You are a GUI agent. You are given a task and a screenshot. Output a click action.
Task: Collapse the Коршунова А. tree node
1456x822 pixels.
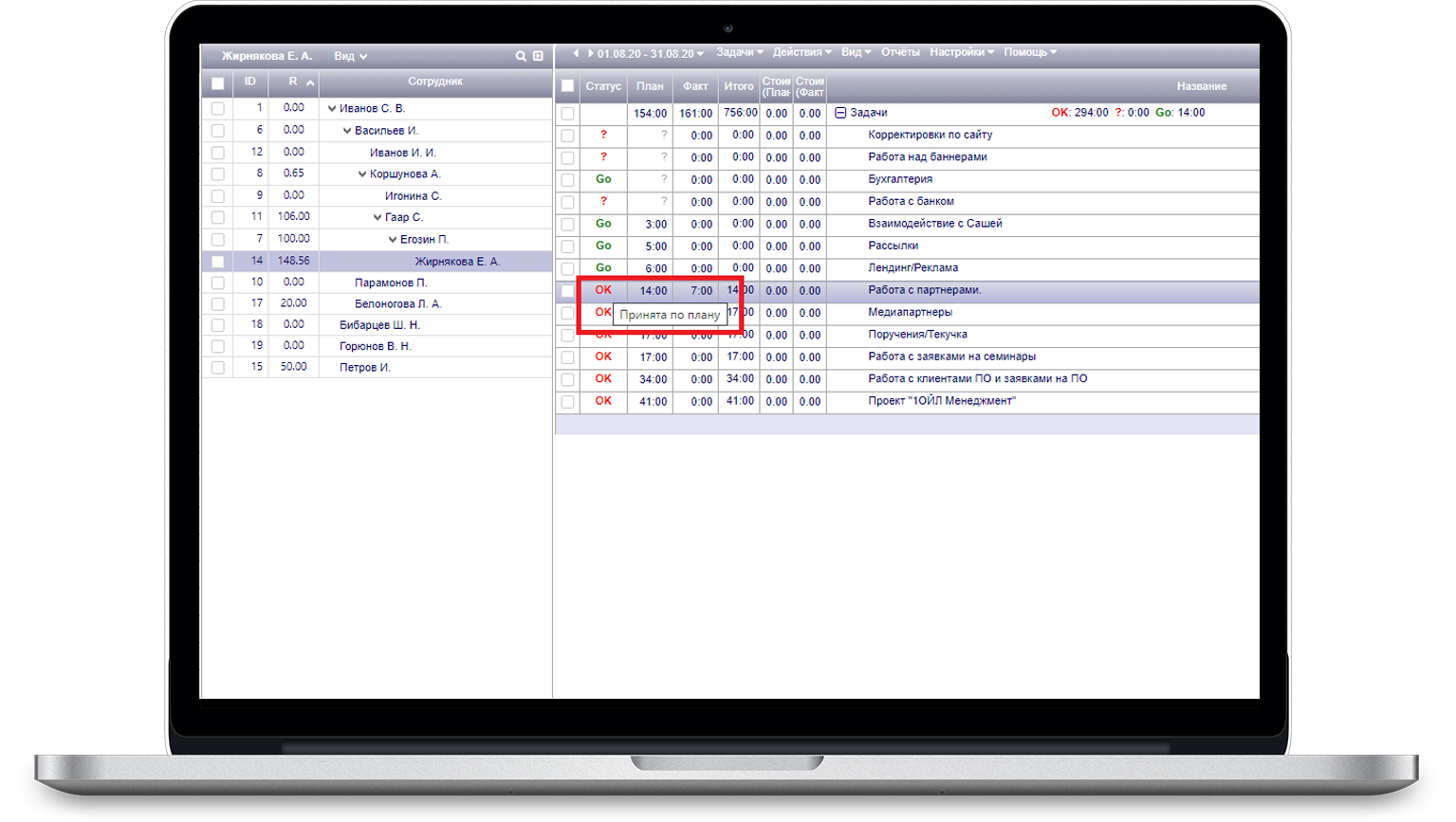click(362, 174)
